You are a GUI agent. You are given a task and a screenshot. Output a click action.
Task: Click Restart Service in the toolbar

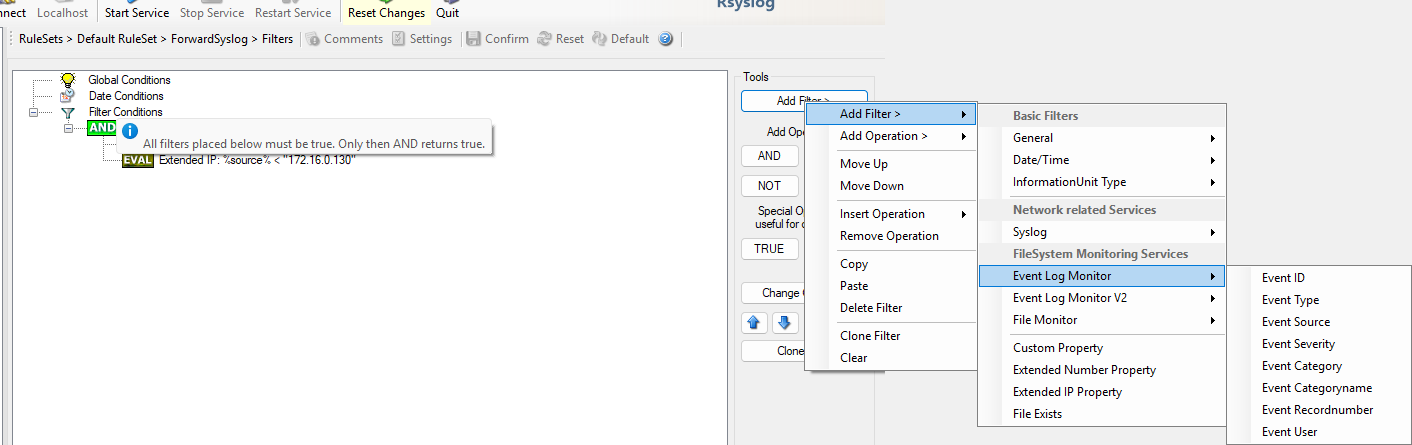(x=293, y=13)
